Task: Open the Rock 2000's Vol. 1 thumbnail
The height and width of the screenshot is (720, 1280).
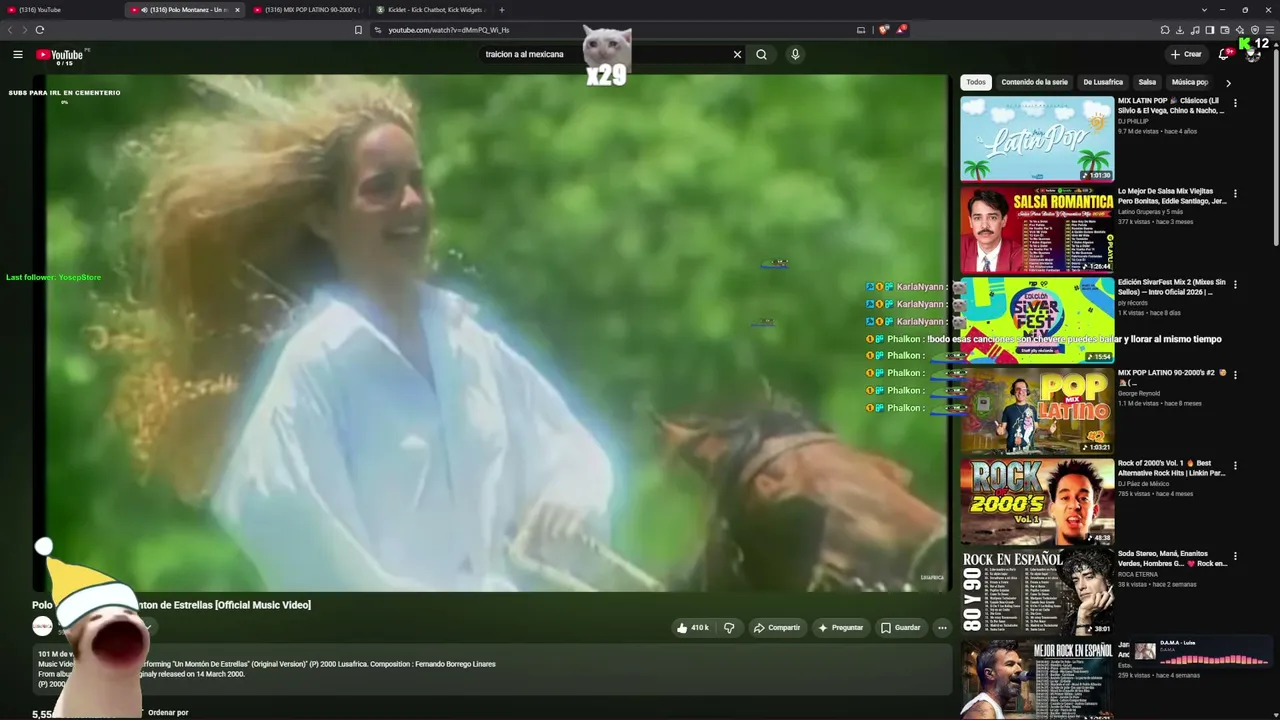Action: (x=1037, y=502)
